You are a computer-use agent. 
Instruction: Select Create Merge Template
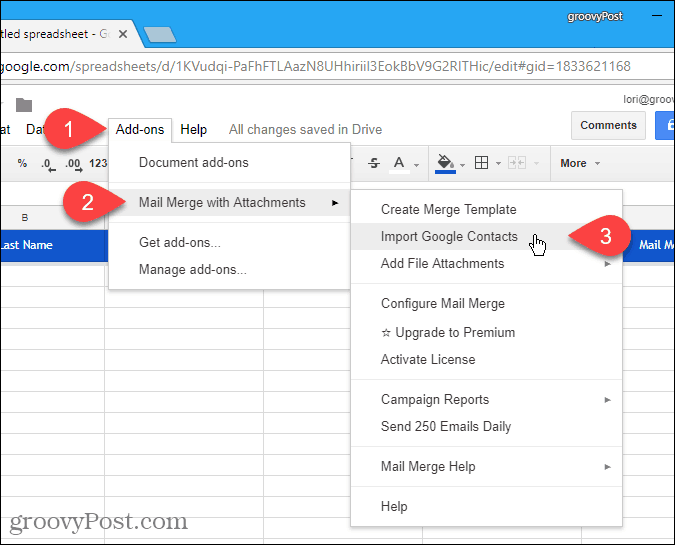[486, 210]
